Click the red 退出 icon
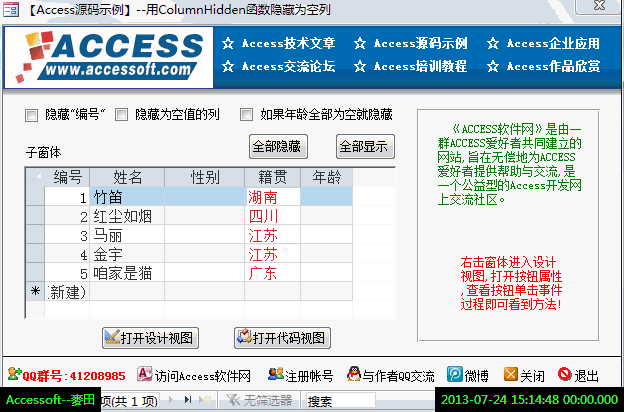The image size is (624, 412). click(x=564, y=374)
